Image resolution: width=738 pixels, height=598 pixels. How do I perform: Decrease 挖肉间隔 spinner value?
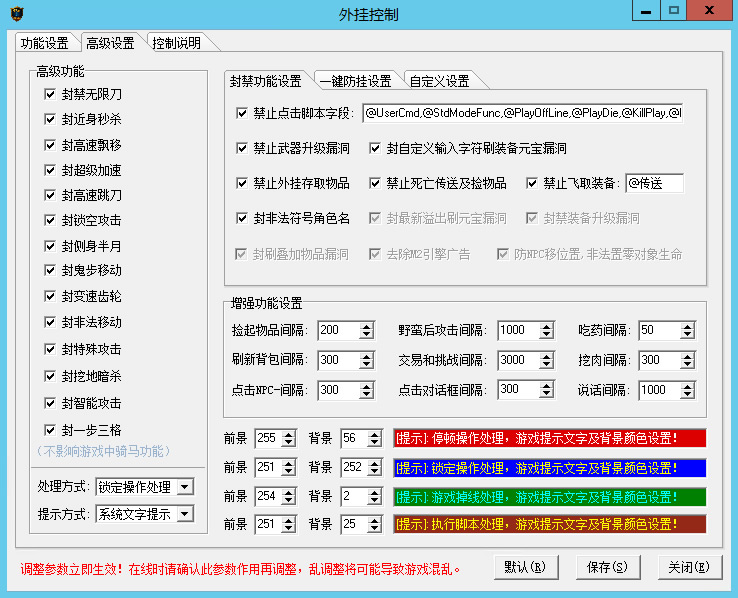pyautogui.click(x=687, y=365)
